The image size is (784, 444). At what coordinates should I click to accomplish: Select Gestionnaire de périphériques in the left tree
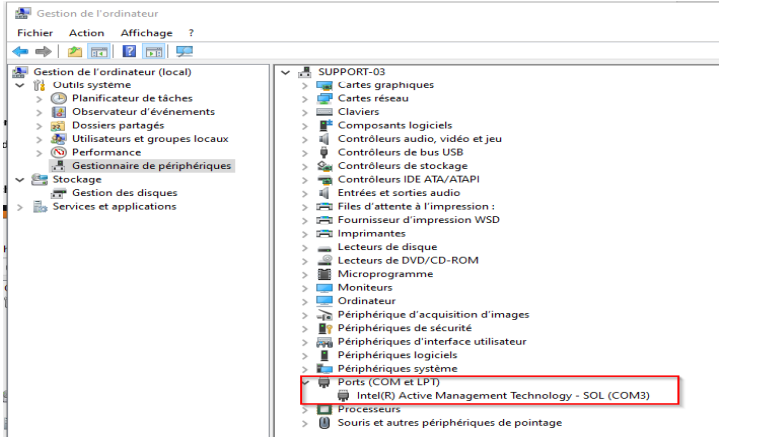pyautogui.click(x=151, y=166)
